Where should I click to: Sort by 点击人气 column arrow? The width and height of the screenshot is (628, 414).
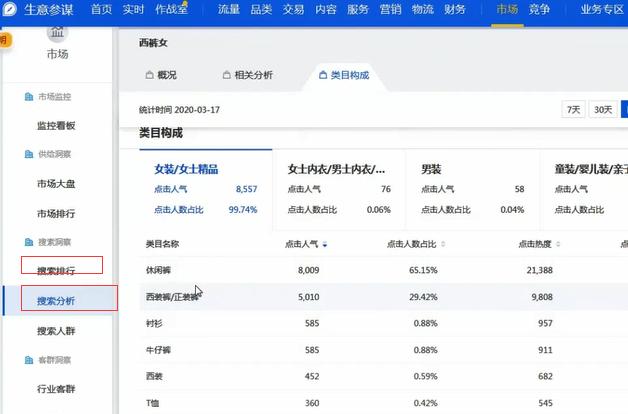pos(325,244)
